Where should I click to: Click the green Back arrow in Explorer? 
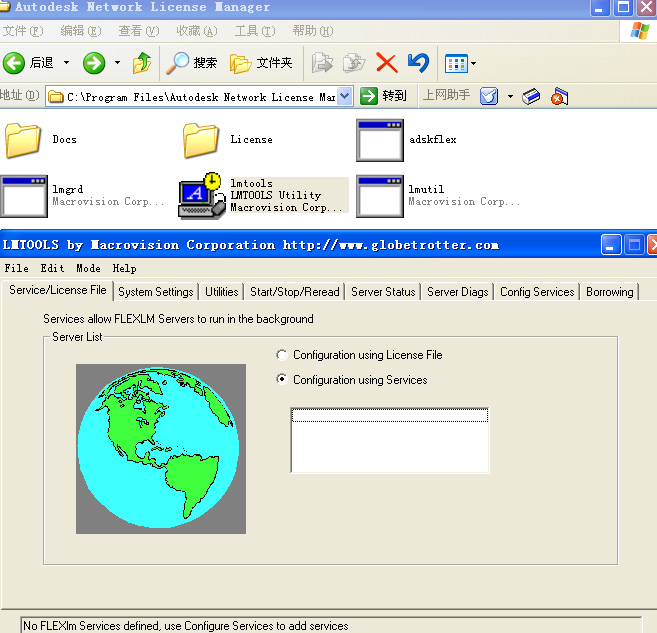click(14, 63)
